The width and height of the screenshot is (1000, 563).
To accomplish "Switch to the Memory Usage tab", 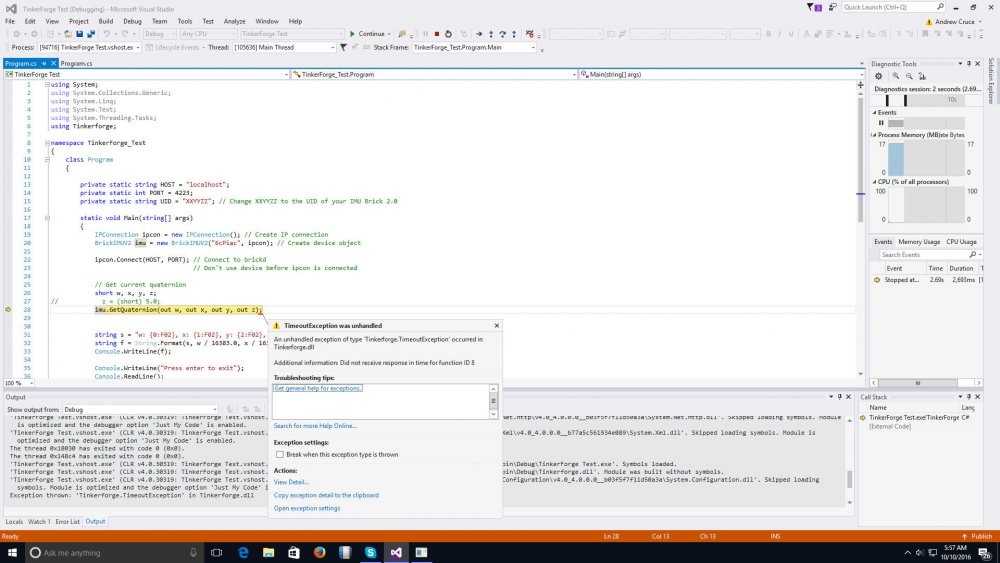I will tap(919, 241).
